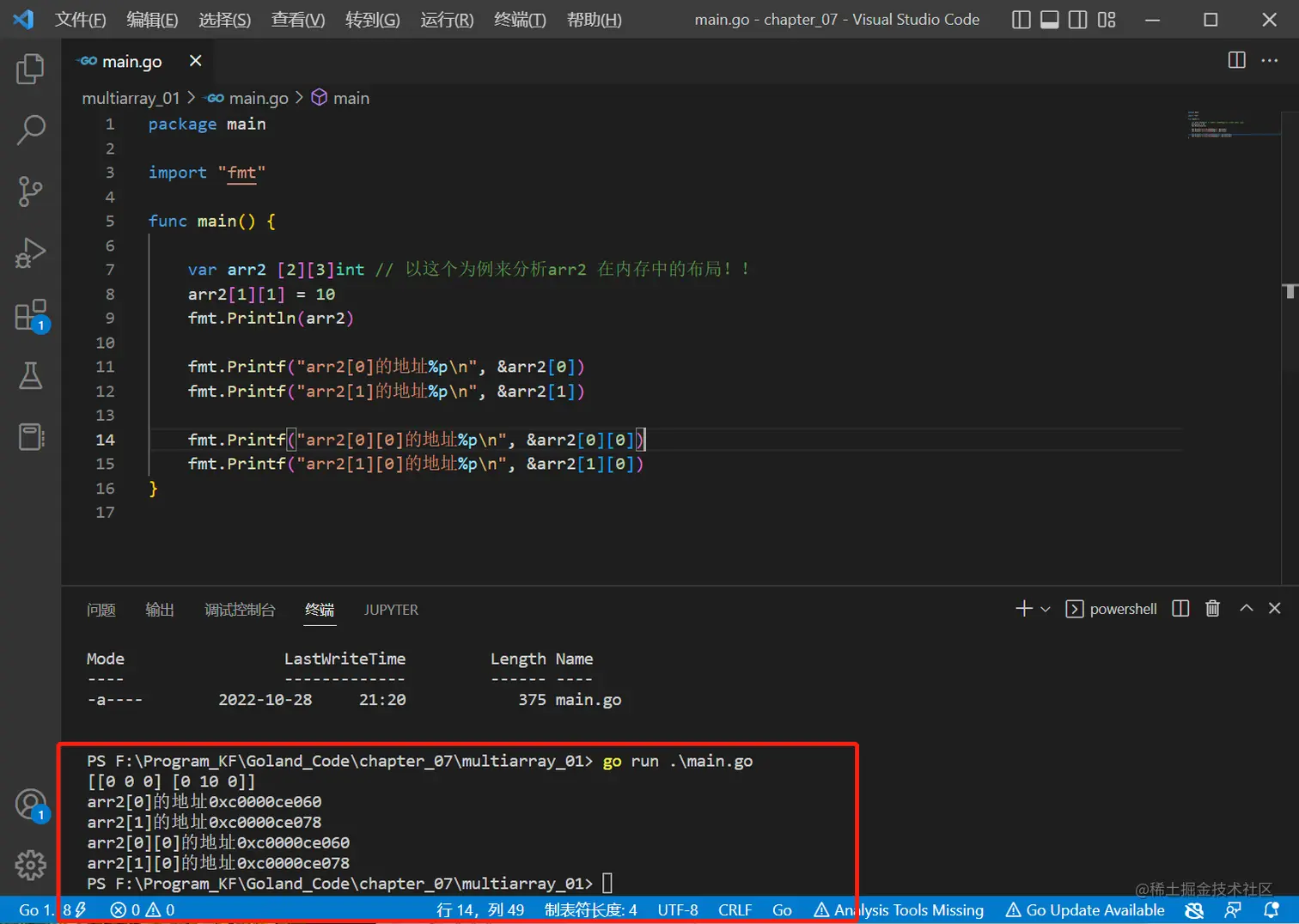This screenshot has width=1299, height=924.
Task: Open the Search view in activity bar
Action: coord(30,131)
